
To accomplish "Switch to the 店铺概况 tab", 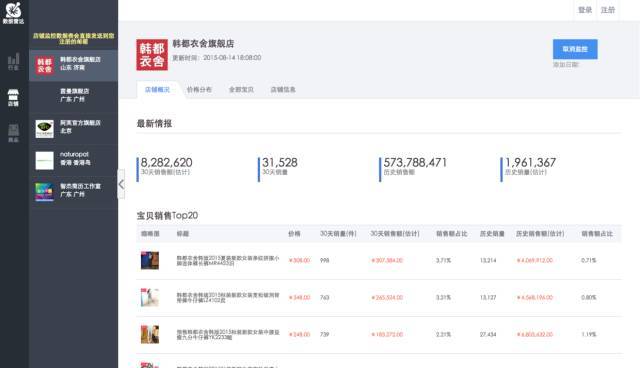I will tap(157, 89).
